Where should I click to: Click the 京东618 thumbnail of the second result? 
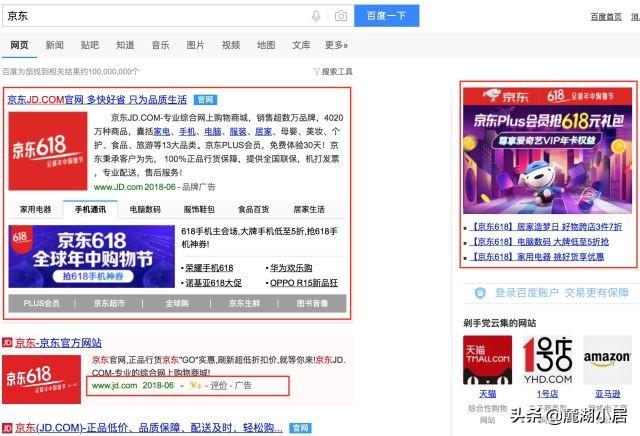click(42, 379)
